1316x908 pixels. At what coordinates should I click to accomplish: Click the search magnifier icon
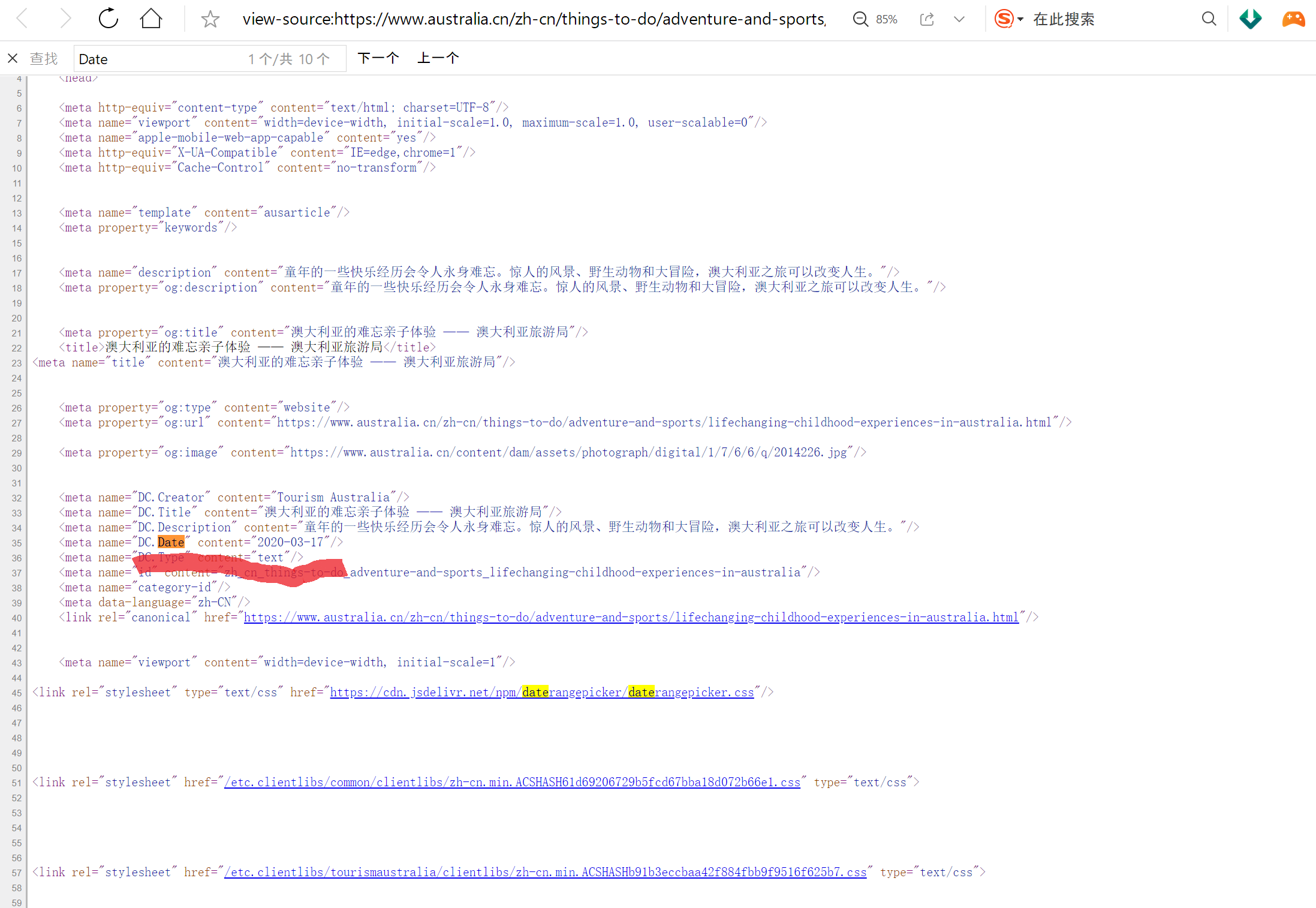(1209, 19)
